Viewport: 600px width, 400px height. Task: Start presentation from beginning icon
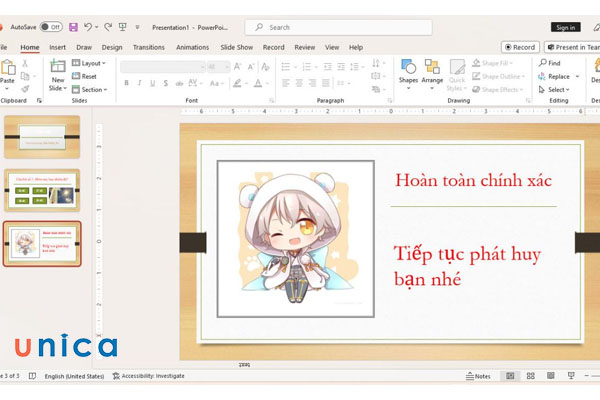click(123, 26)
